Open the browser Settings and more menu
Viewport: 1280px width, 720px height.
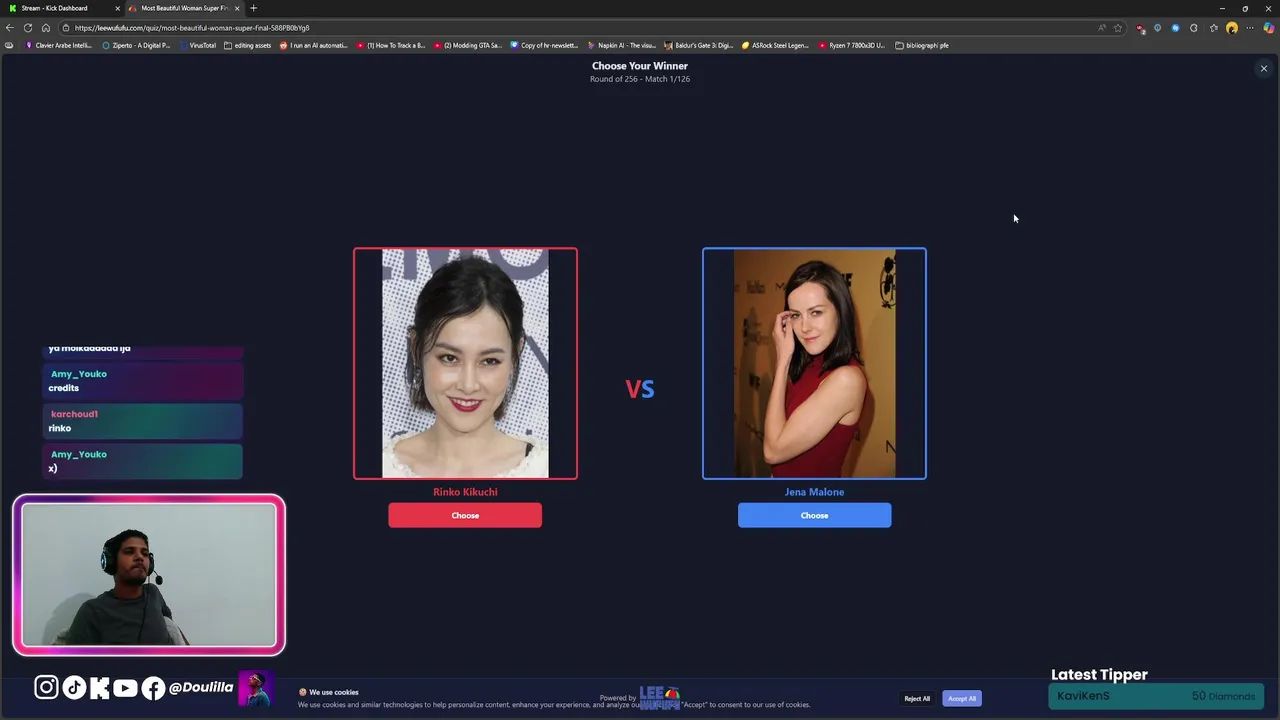point(1250,28)
